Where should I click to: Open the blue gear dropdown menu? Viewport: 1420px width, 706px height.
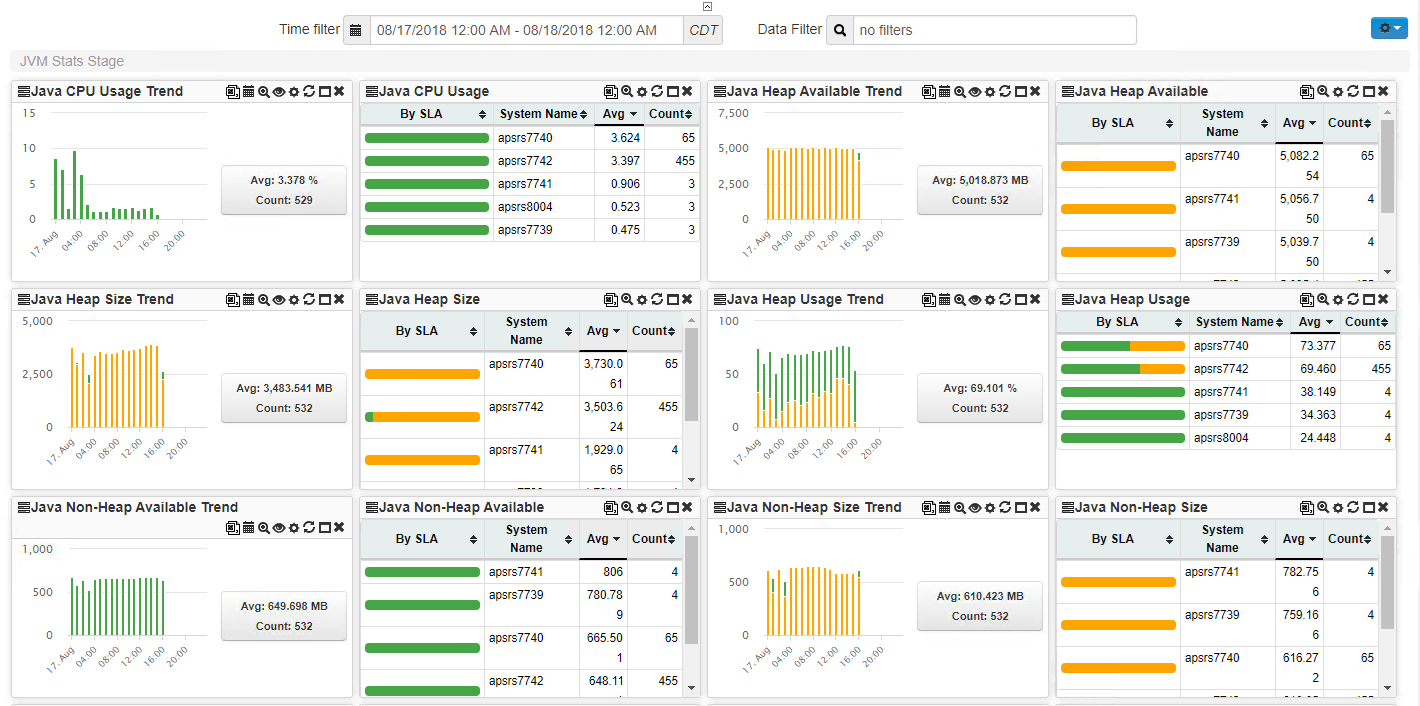click(1389, 28)
